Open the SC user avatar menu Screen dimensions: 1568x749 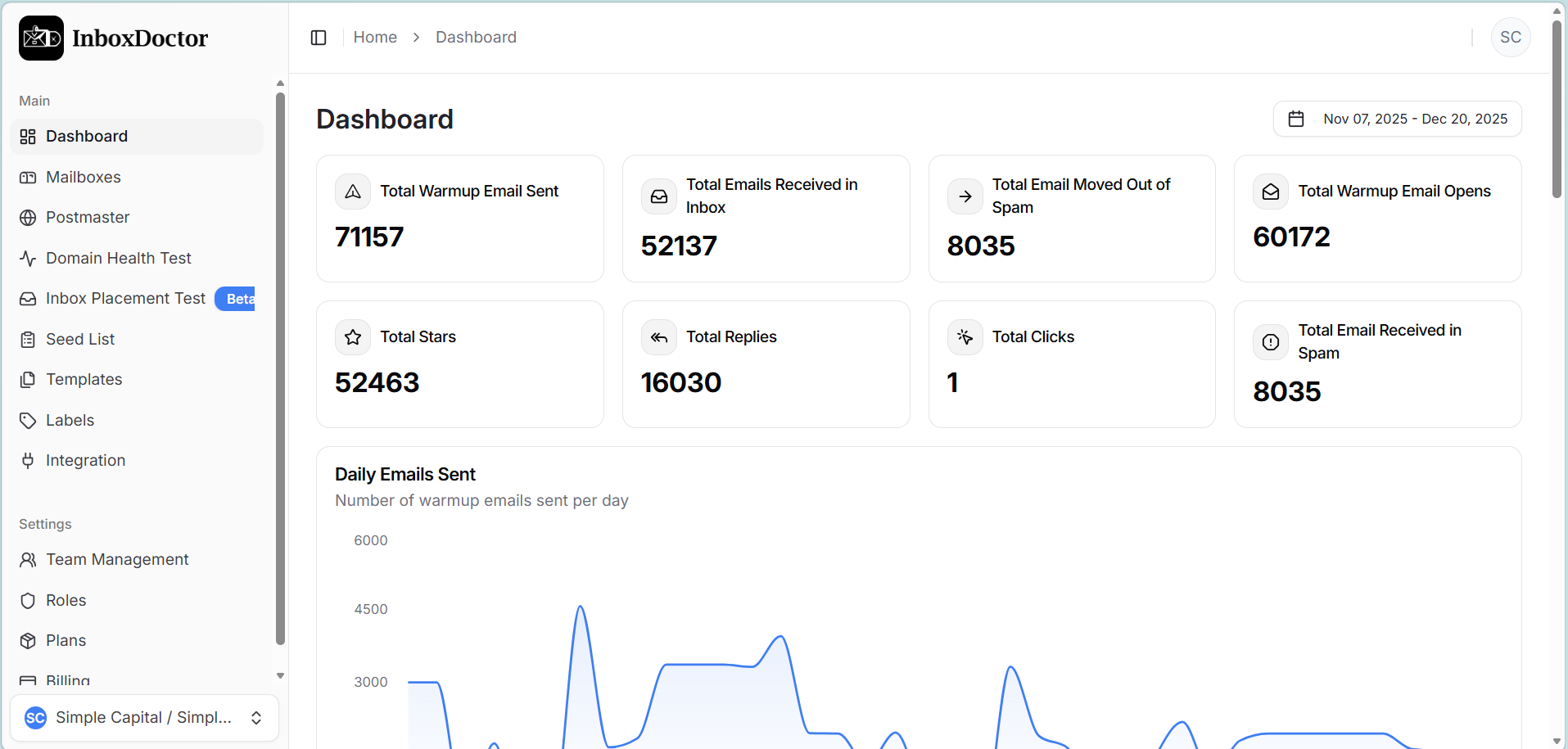click(1510, 38)
